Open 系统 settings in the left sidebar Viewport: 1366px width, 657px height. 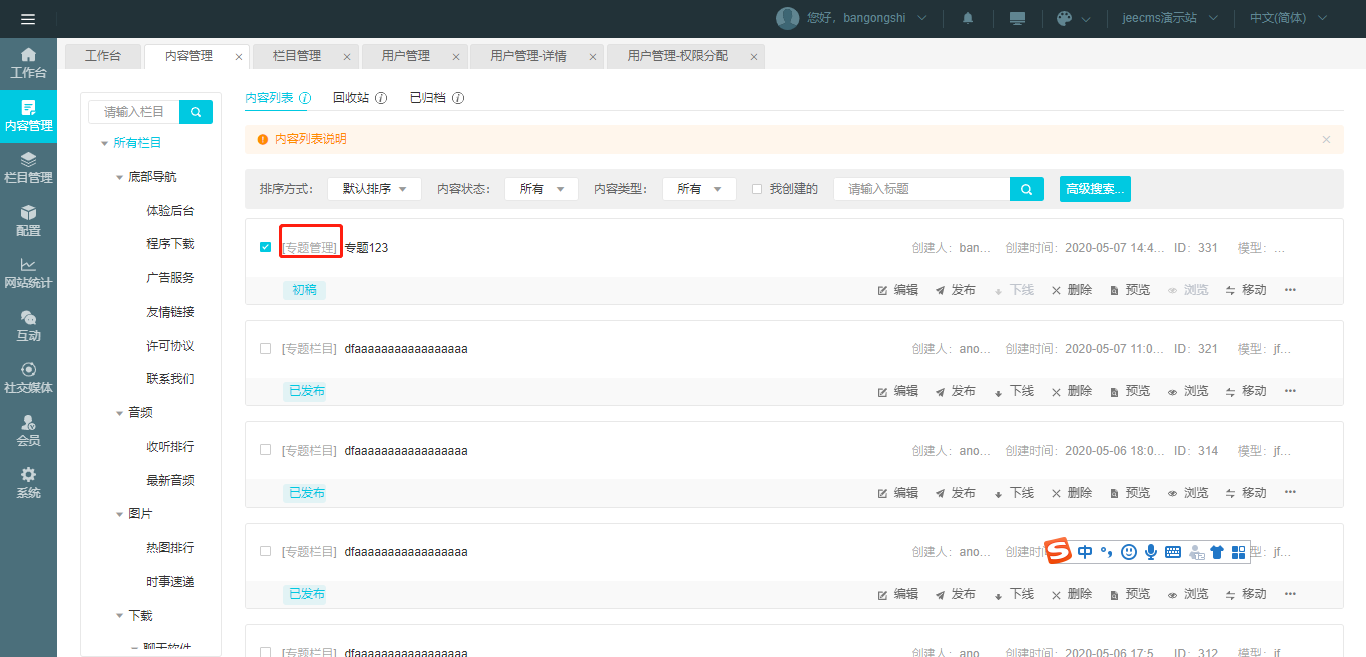pyautogui.click(x=28, y=483)
